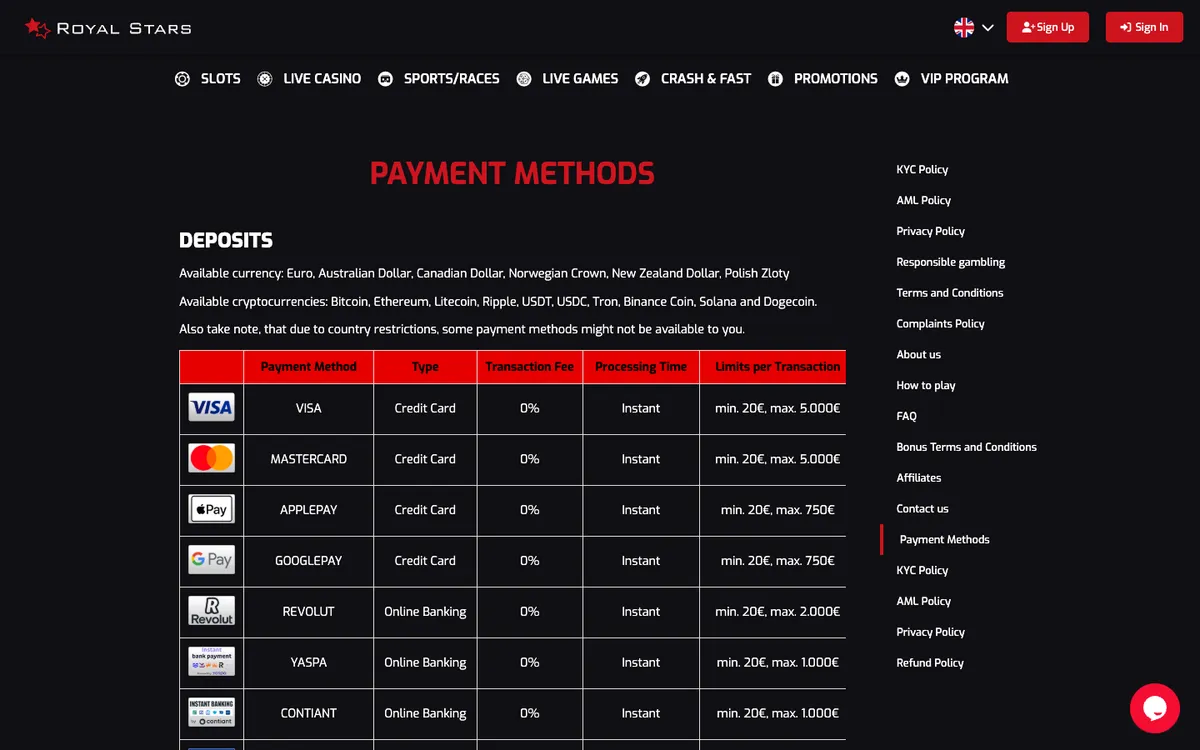The image size is (1200, 750).
Task: Click the Transaction Fee column header
Action: [529, 367]
